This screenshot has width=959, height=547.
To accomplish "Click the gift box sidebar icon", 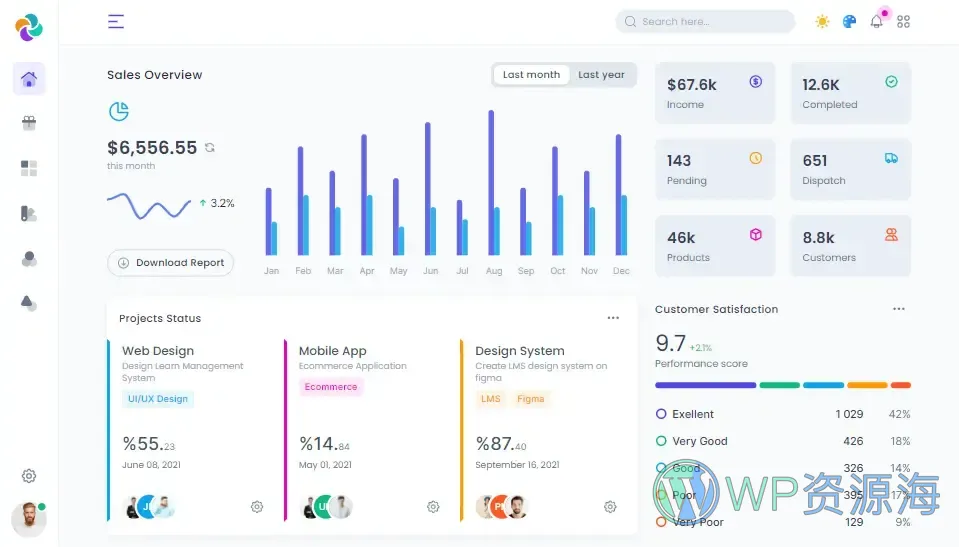I will coord(29,123).
